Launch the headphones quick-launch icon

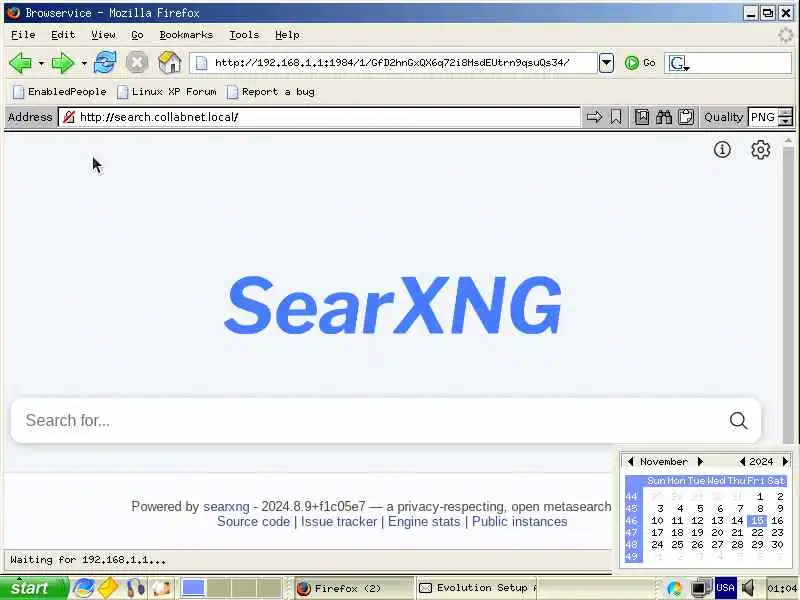click(x=135, y=588)
